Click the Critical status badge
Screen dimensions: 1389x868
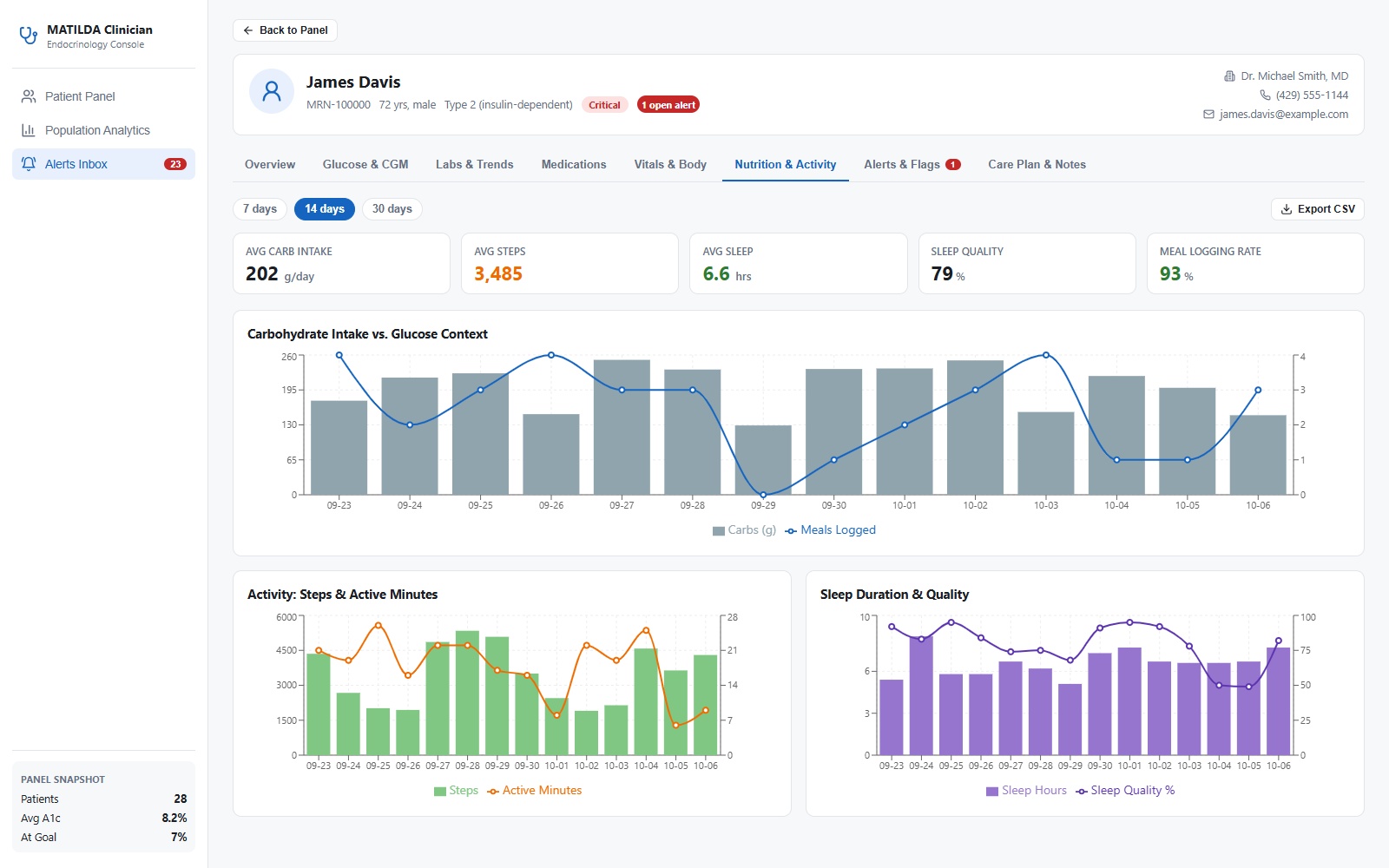pos(604,105)
